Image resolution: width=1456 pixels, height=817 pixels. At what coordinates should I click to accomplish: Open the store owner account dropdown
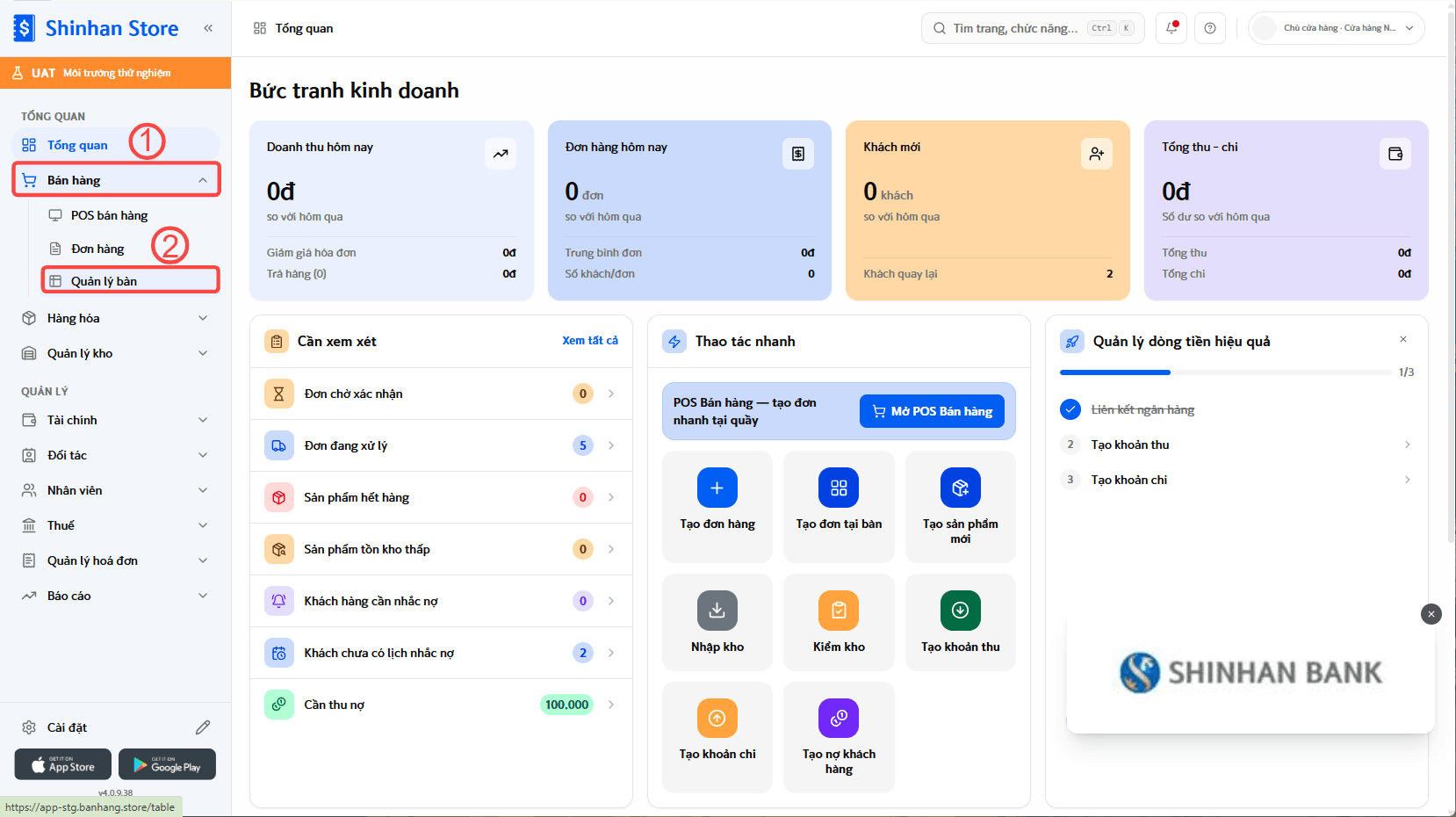click(1336, 28)
